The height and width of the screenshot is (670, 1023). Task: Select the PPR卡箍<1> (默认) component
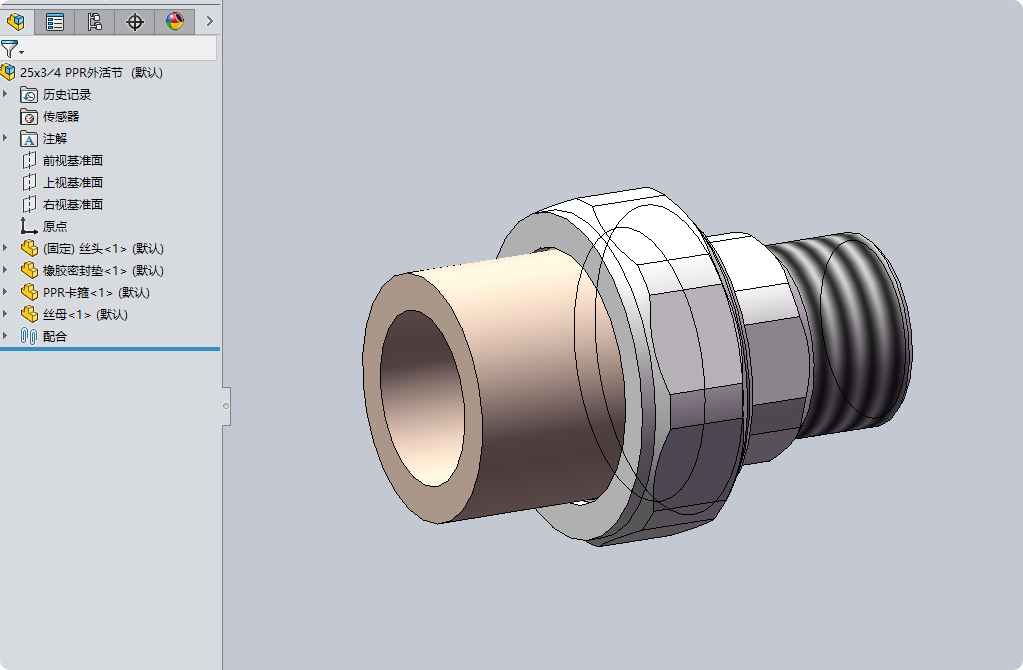coord(97,292)
